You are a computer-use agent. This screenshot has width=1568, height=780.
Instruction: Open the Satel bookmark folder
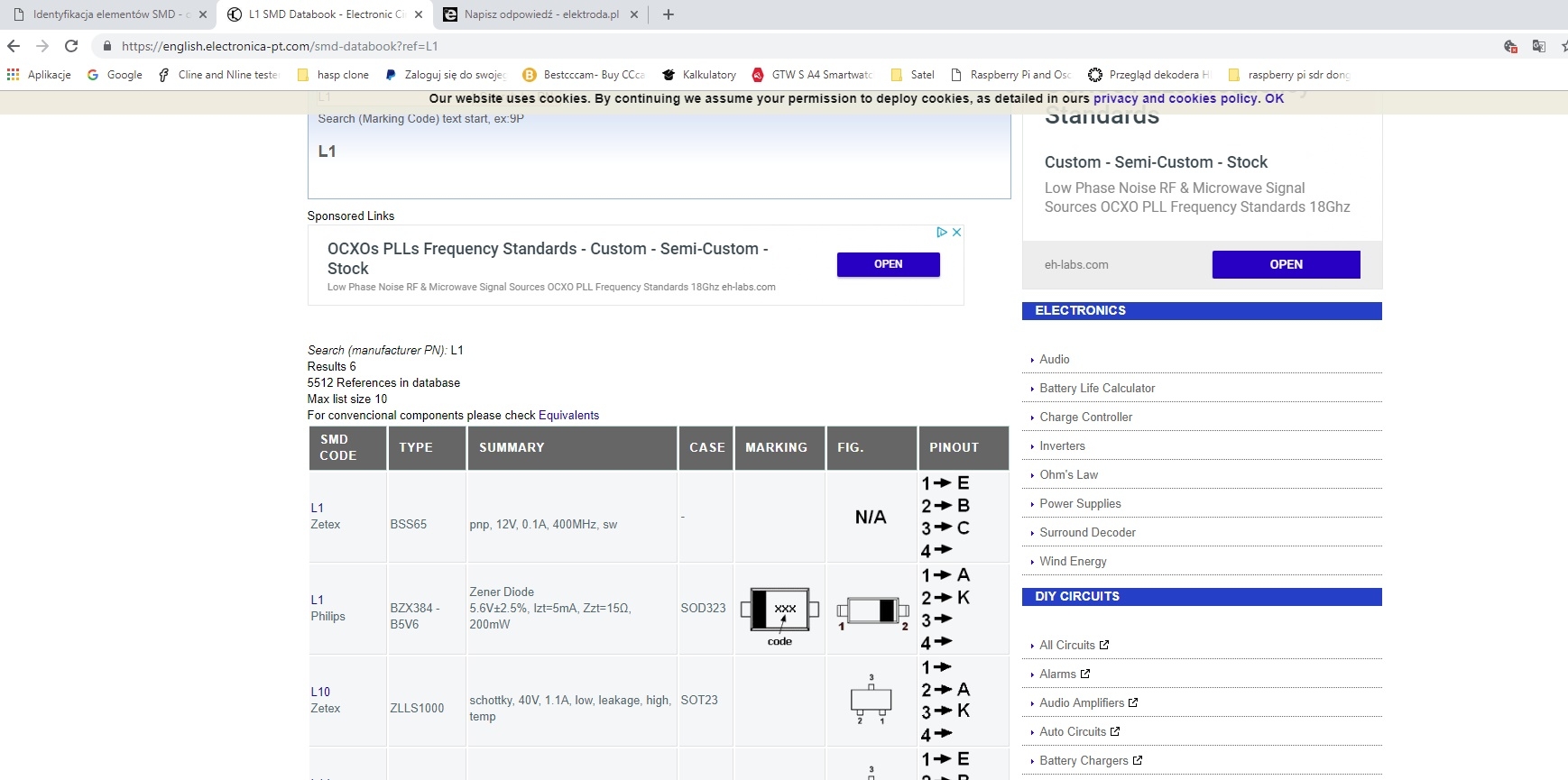click(x=912, y=75)
